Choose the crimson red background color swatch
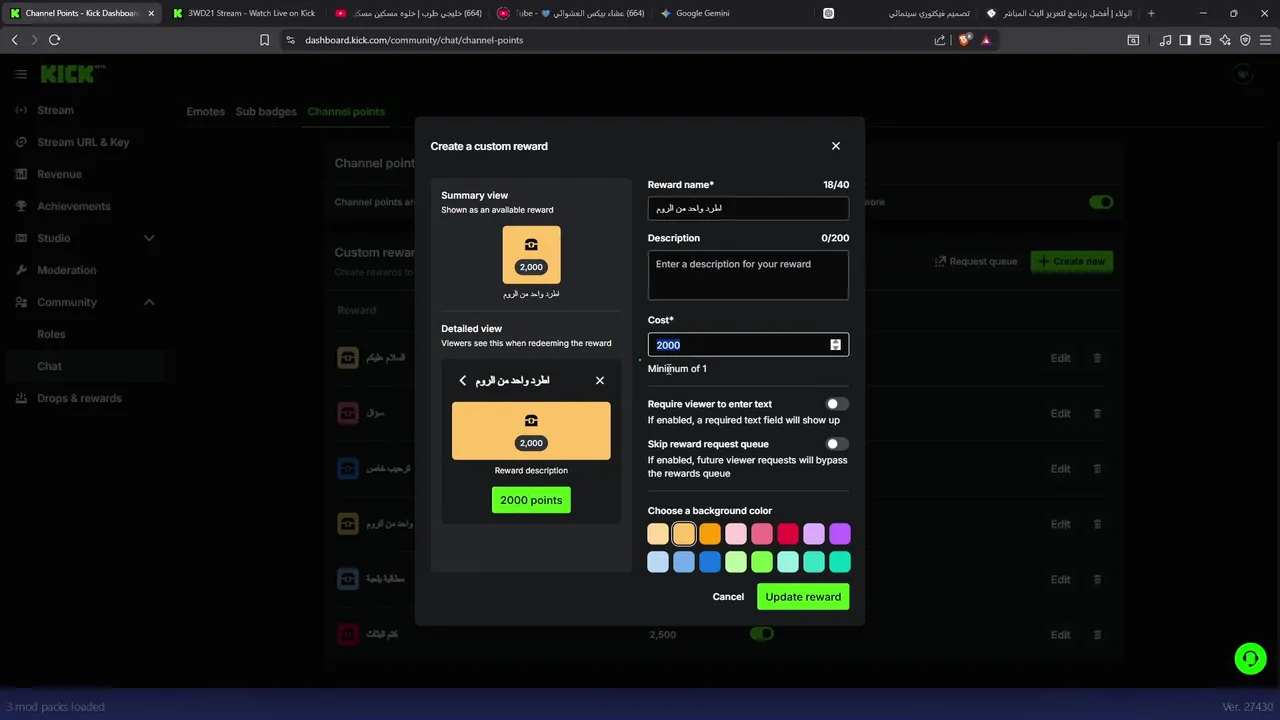Screen dimensions: 1280x720 788,534
